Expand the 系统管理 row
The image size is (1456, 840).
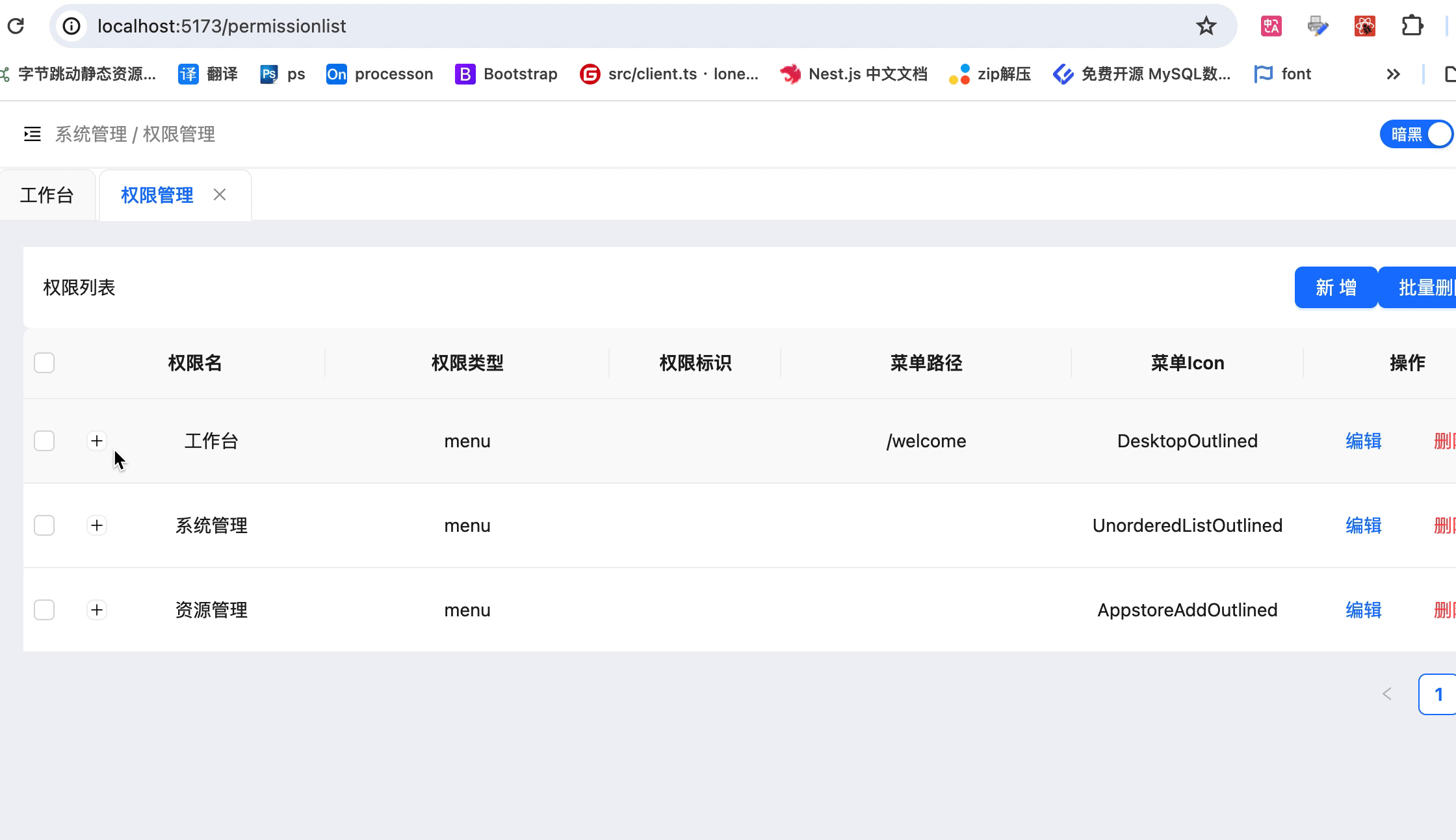click(97, 525)
